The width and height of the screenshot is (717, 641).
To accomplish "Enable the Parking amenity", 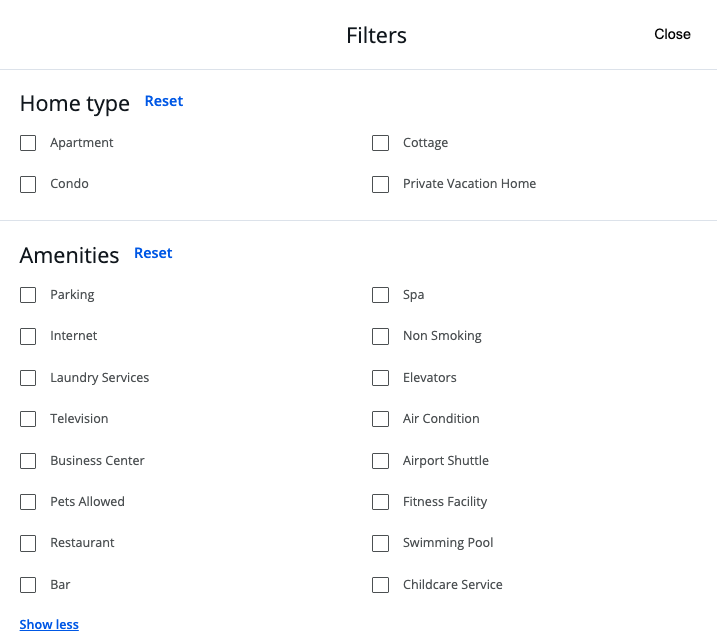I will 28,295.
